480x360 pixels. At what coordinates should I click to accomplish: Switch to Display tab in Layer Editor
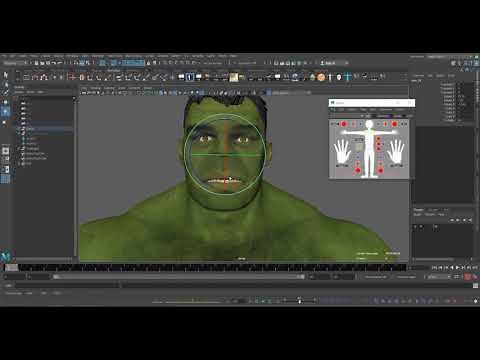click(419, 210)
